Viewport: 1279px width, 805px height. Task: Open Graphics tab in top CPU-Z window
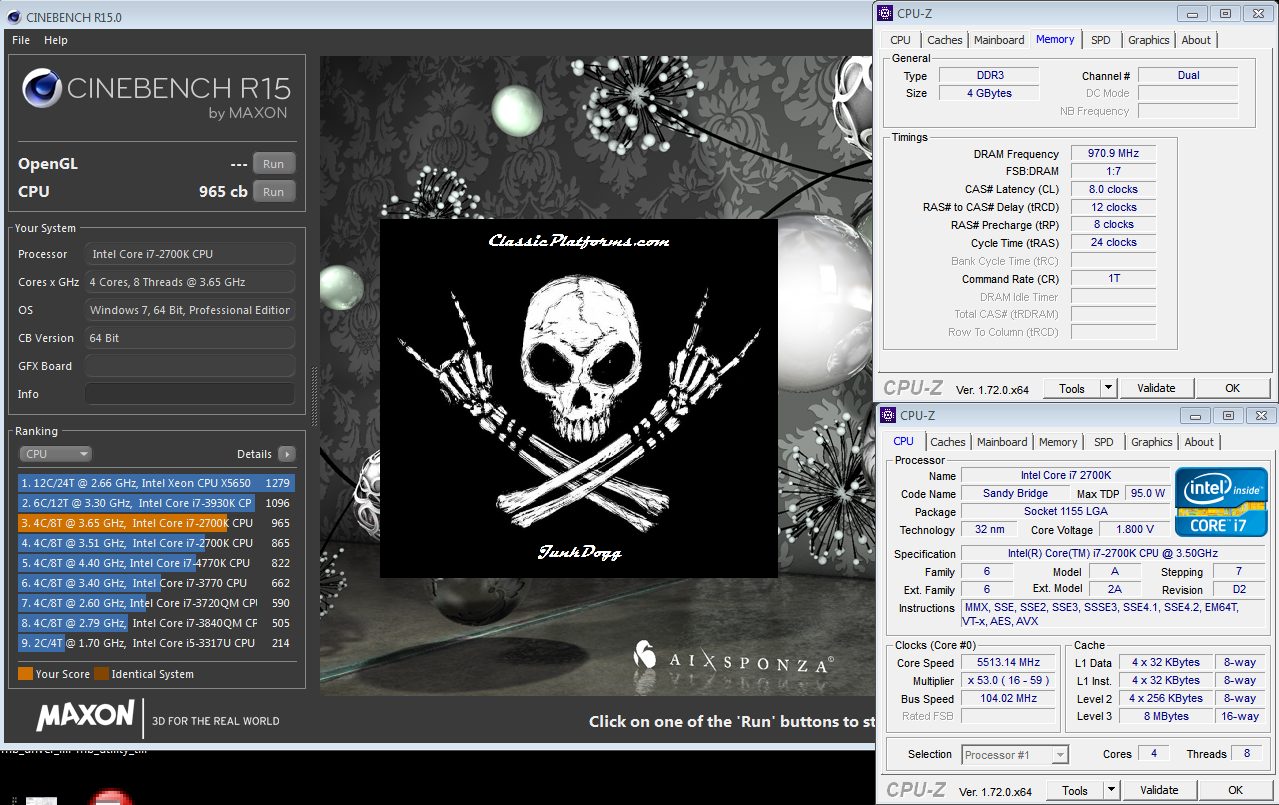(x=1148, y=40)
